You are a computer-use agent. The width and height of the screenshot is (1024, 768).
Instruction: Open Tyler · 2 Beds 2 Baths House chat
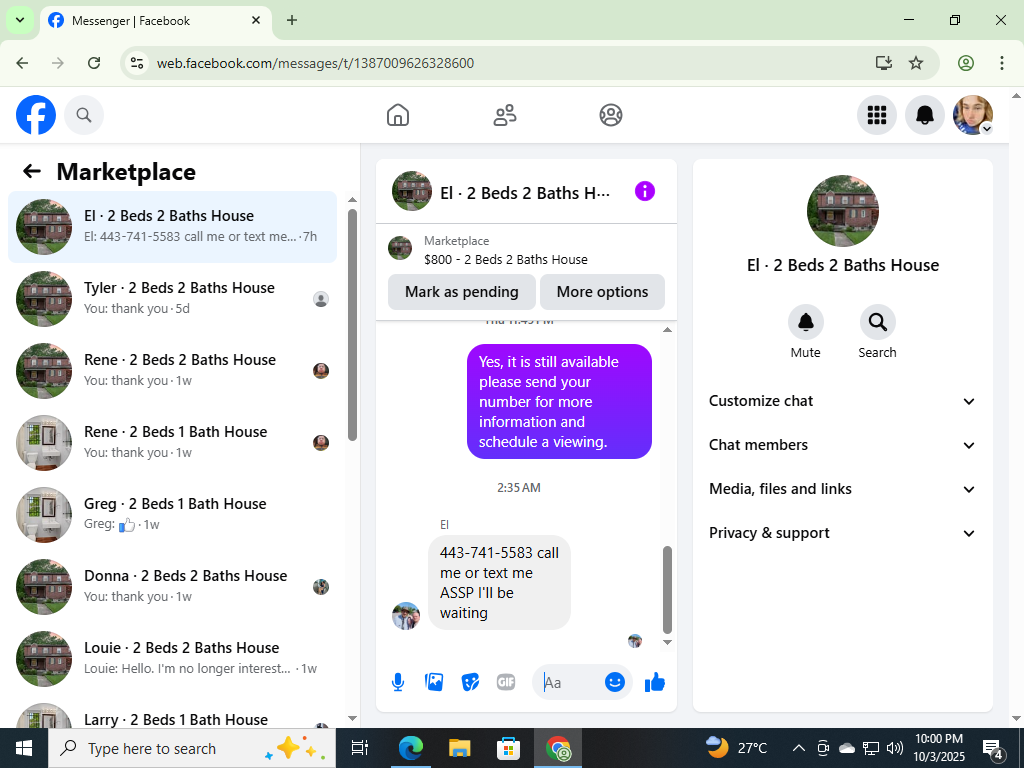[x=172, y=298]
